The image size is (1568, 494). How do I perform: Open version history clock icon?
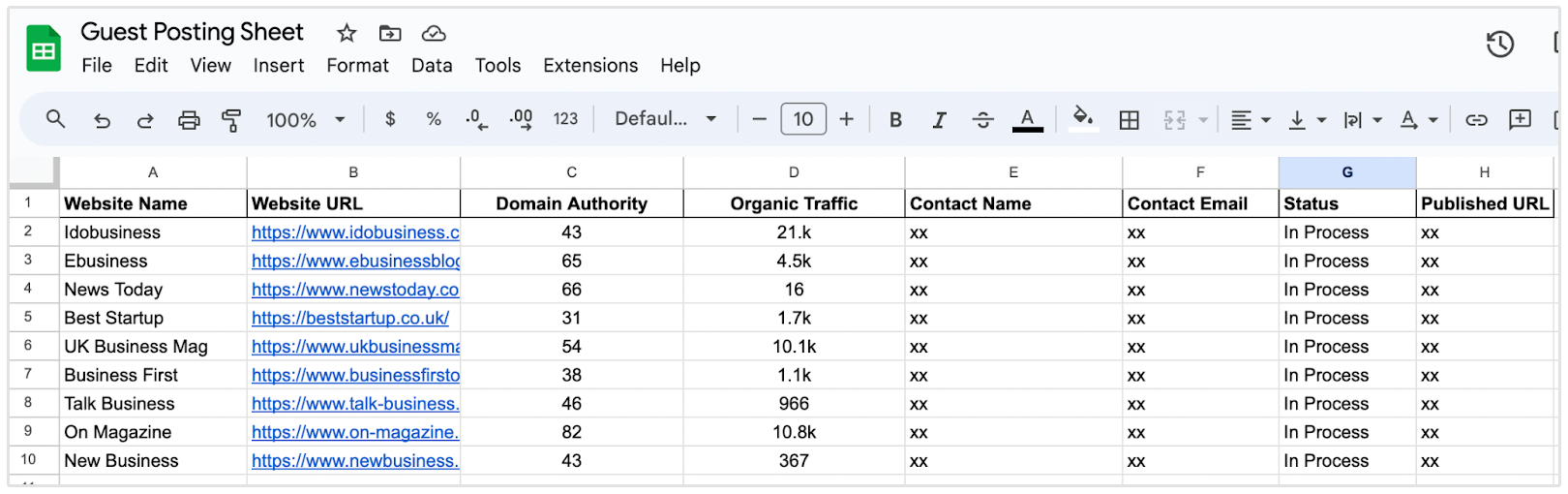tap(1500, 44)
